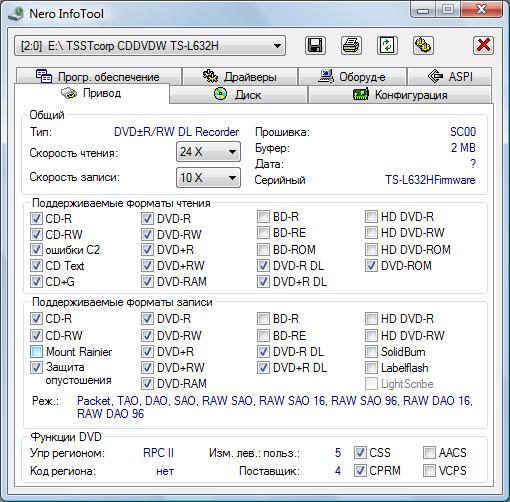The image size is (510, 502).
Task: Toggle ошибки C2 checkbox
Action: coord(36,250)
